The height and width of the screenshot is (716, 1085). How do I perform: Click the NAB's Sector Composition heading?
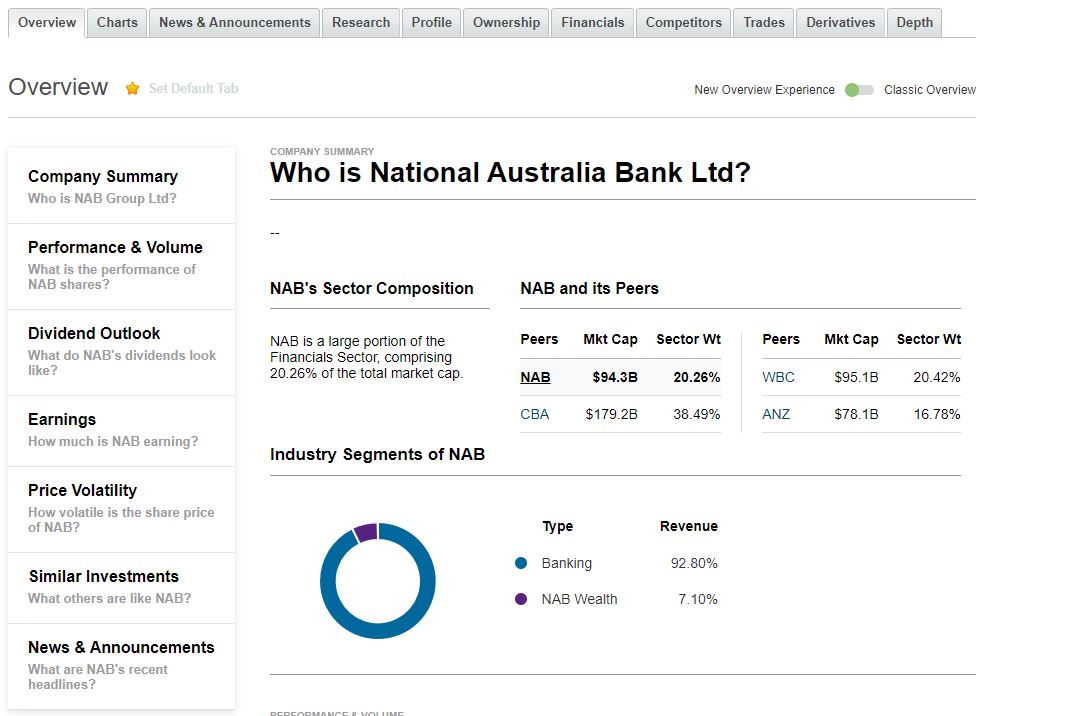click(x=372, y=288)
